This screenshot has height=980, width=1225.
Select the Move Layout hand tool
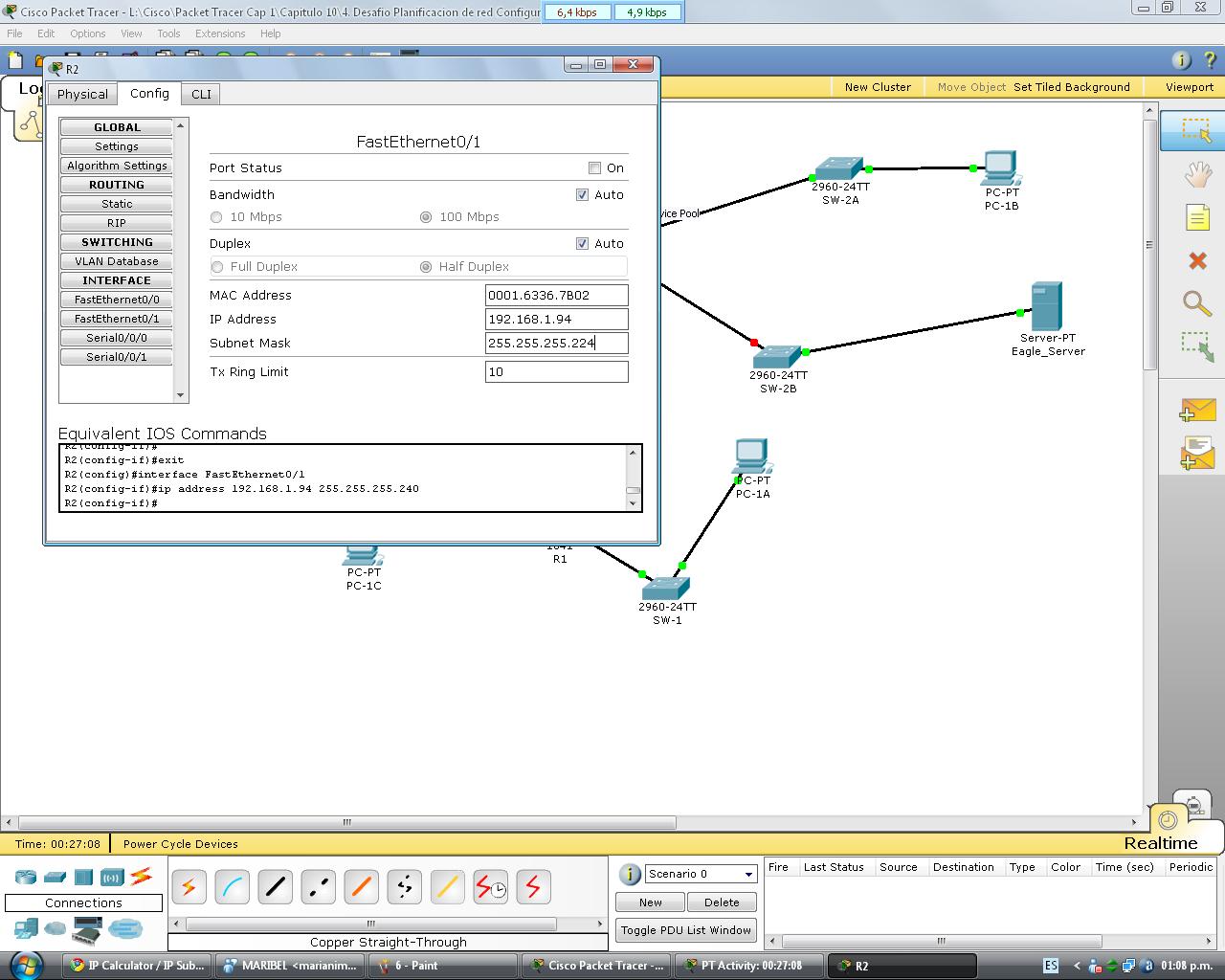[1197, 174]
